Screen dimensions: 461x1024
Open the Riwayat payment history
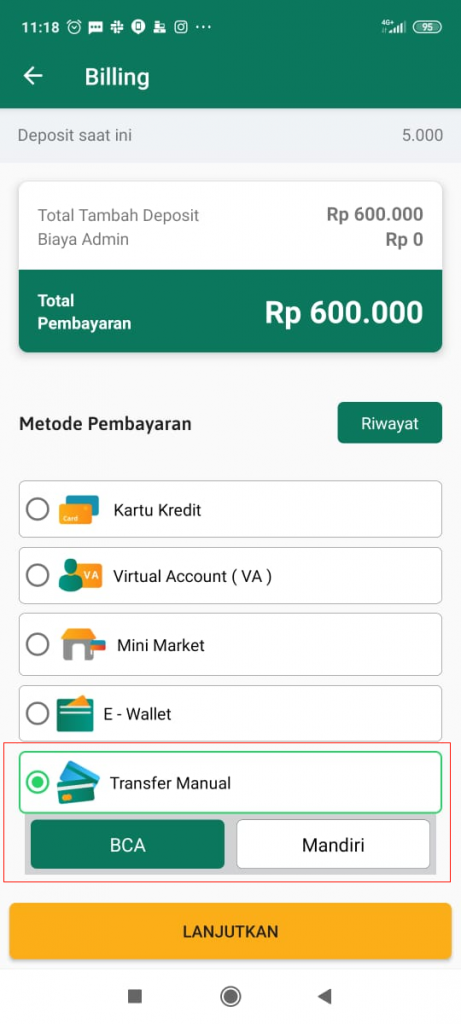pos(390,423)
